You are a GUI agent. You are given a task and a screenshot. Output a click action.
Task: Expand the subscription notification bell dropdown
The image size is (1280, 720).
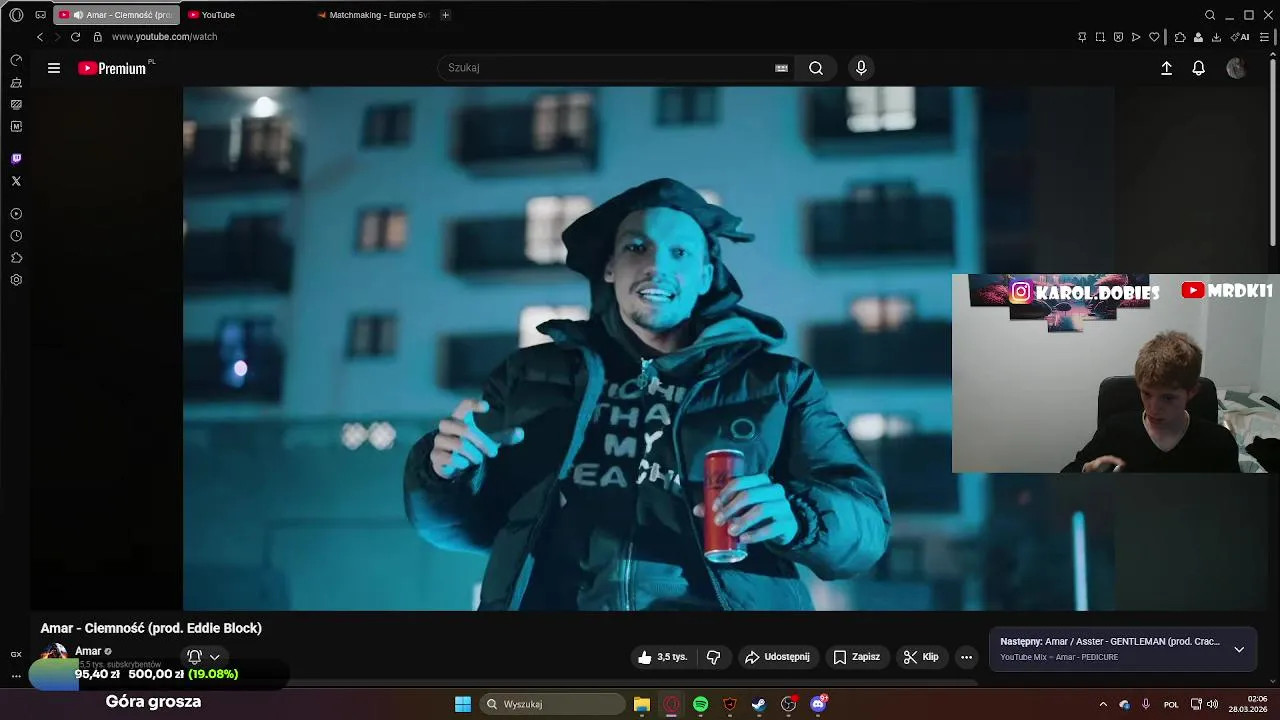(203, 657)
